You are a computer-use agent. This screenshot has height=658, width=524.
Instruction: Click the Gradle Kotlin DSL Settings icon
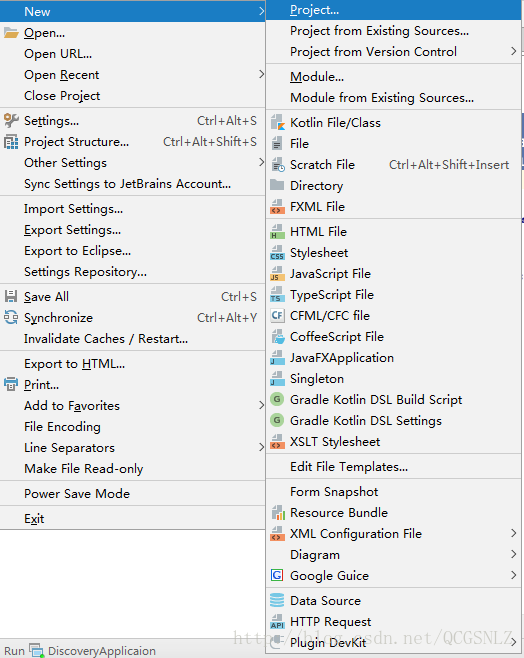(x=277, y=420)
